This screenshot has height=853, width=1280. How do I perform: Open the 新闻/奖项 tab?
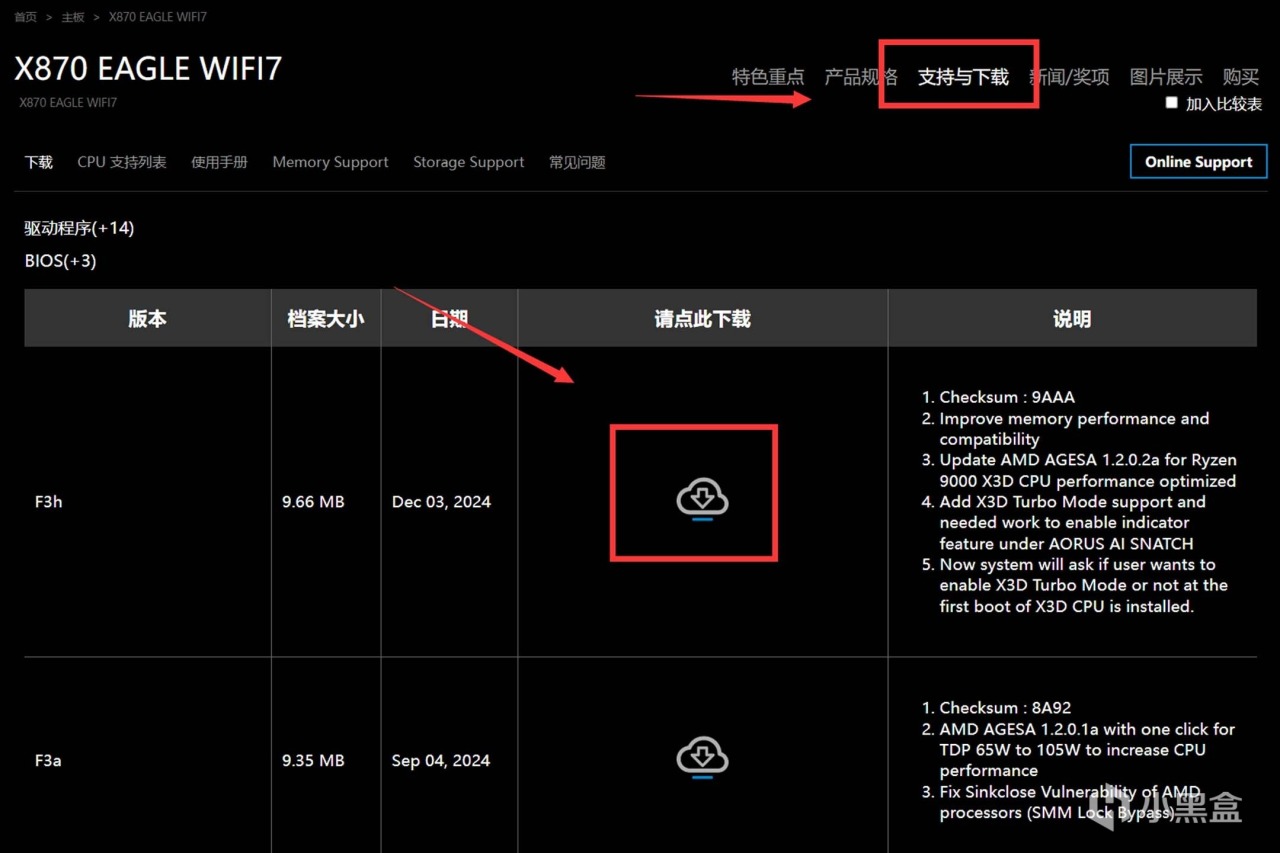[1069, 77]
